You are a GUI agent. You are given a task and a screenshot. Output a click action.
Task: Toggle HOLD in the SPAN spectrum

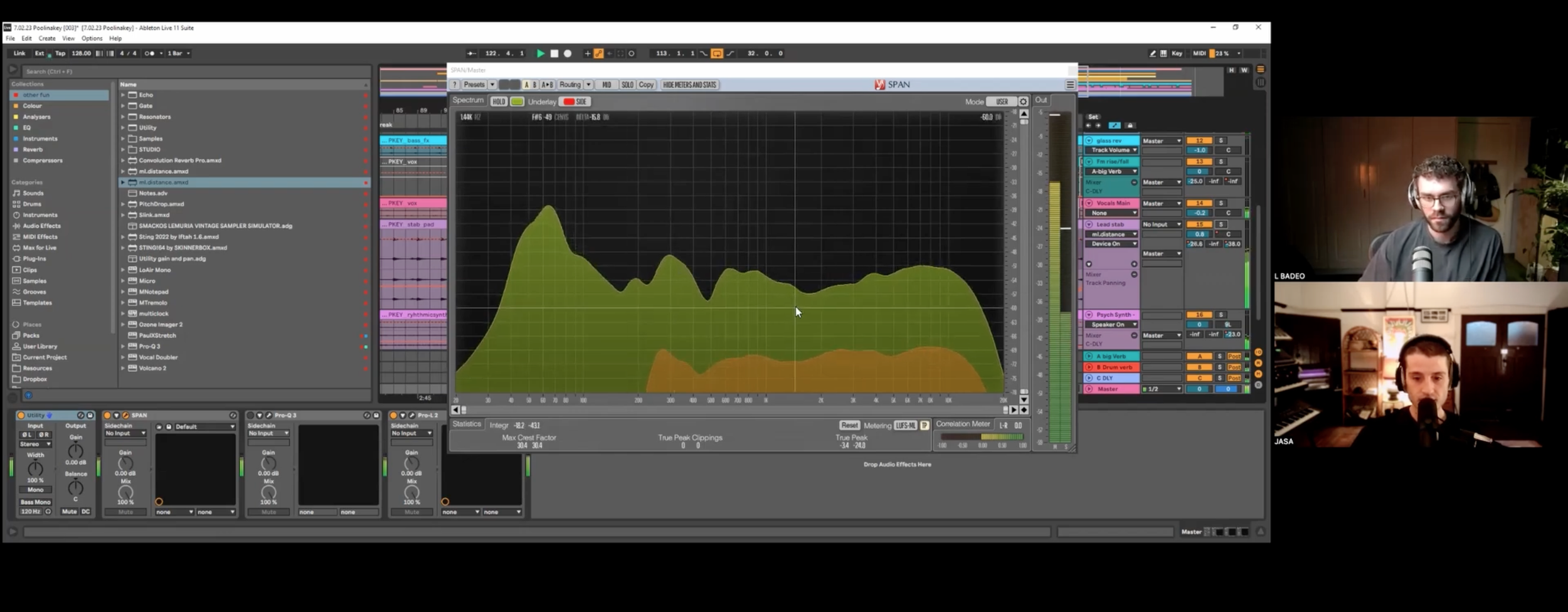click(499, 102)
